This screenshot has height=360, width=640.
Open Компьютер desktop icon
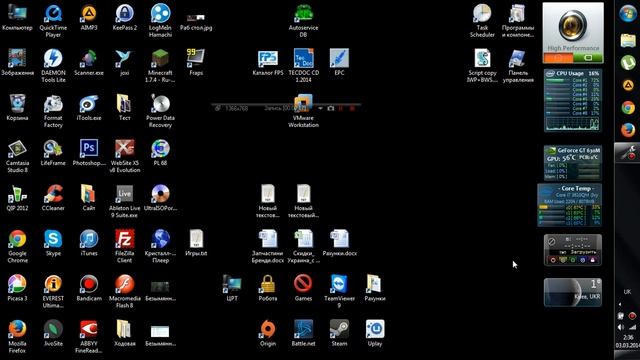click(17, 17)
